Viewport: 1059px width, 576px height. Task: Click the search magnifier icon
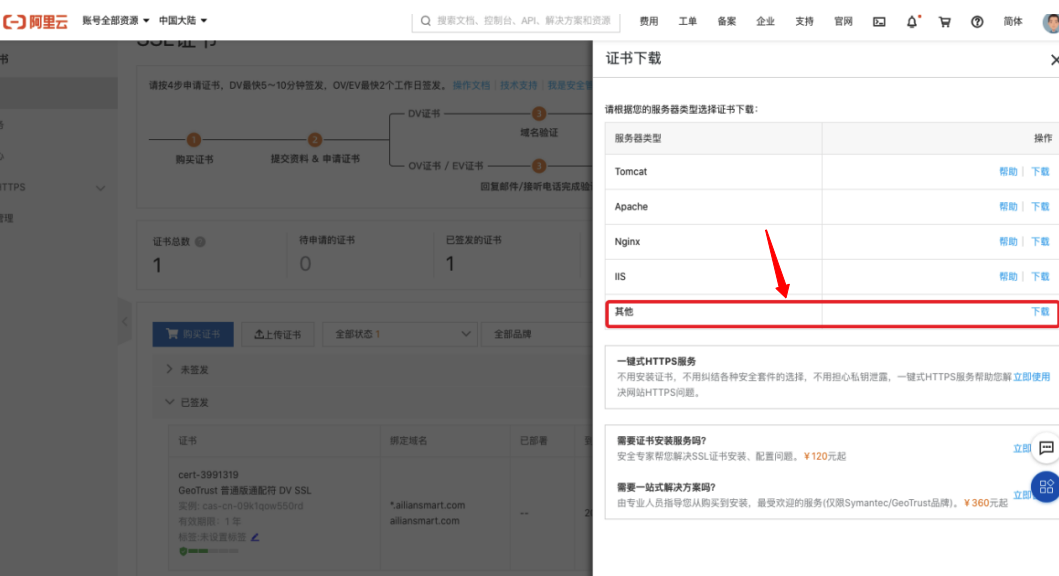425,21
